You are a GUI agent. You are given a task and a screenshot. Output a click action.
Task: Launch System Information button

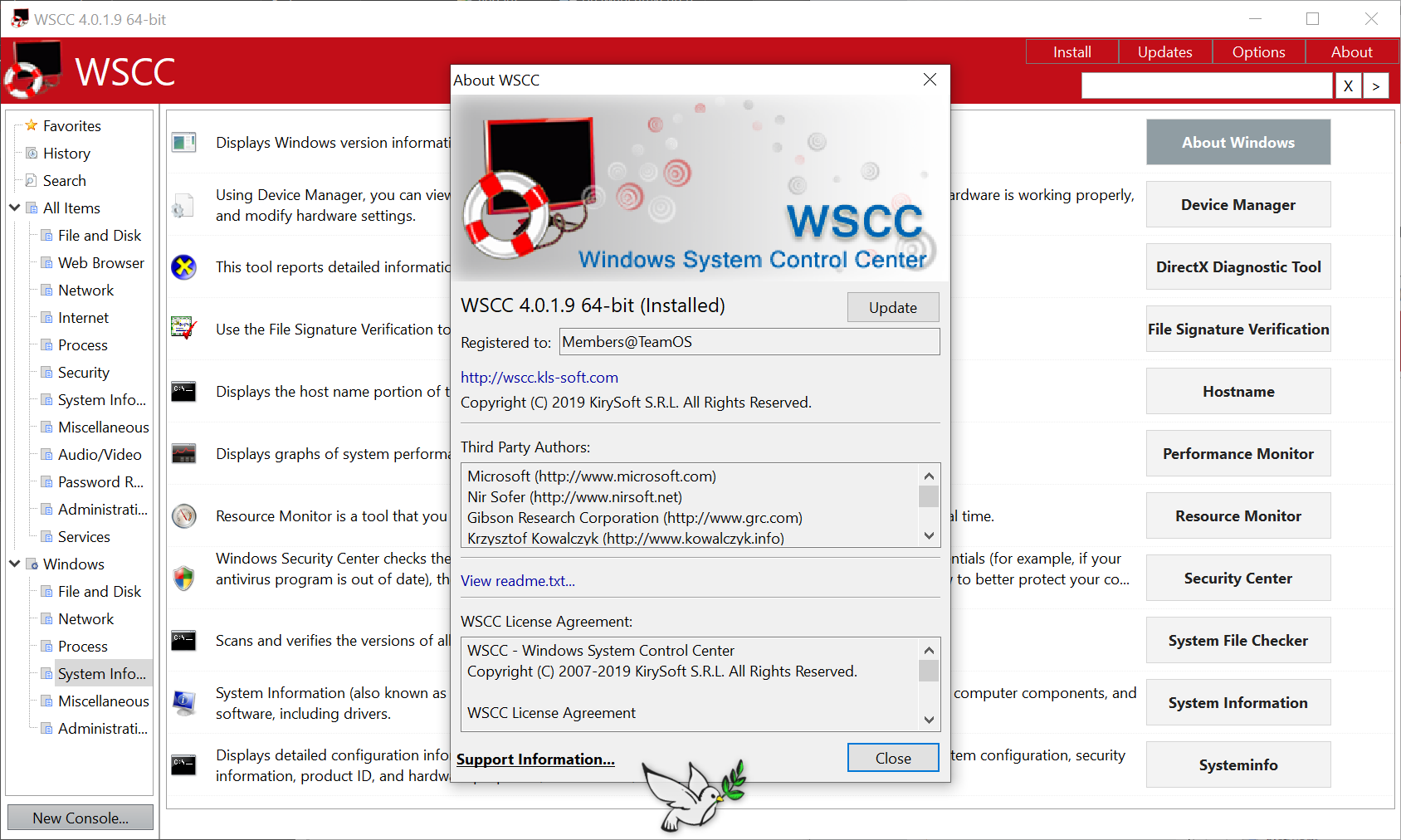pyautogui.click(x=1238, y=702)
